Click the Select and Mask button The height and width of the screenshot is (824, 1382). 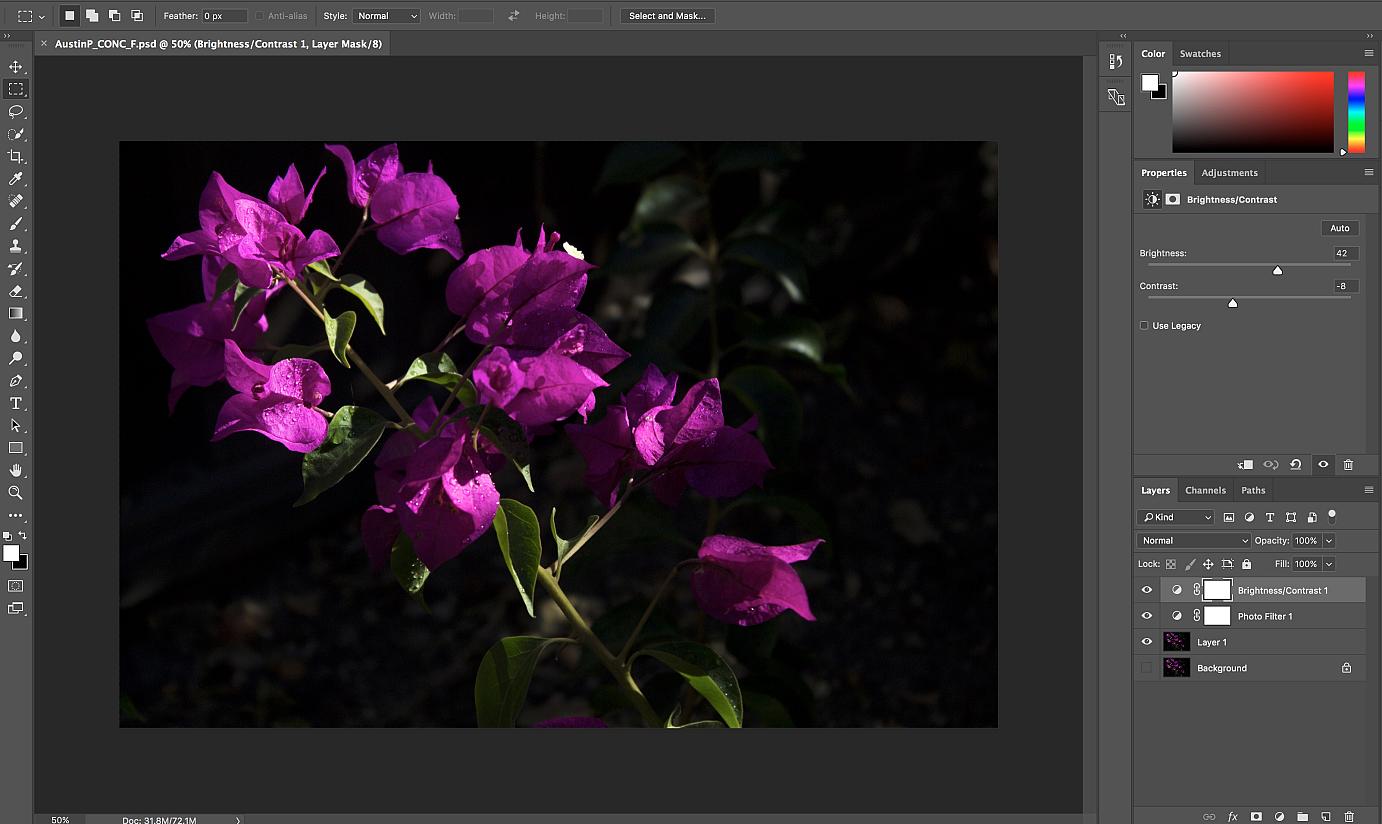pyautogui.click(x=667, y=16)
